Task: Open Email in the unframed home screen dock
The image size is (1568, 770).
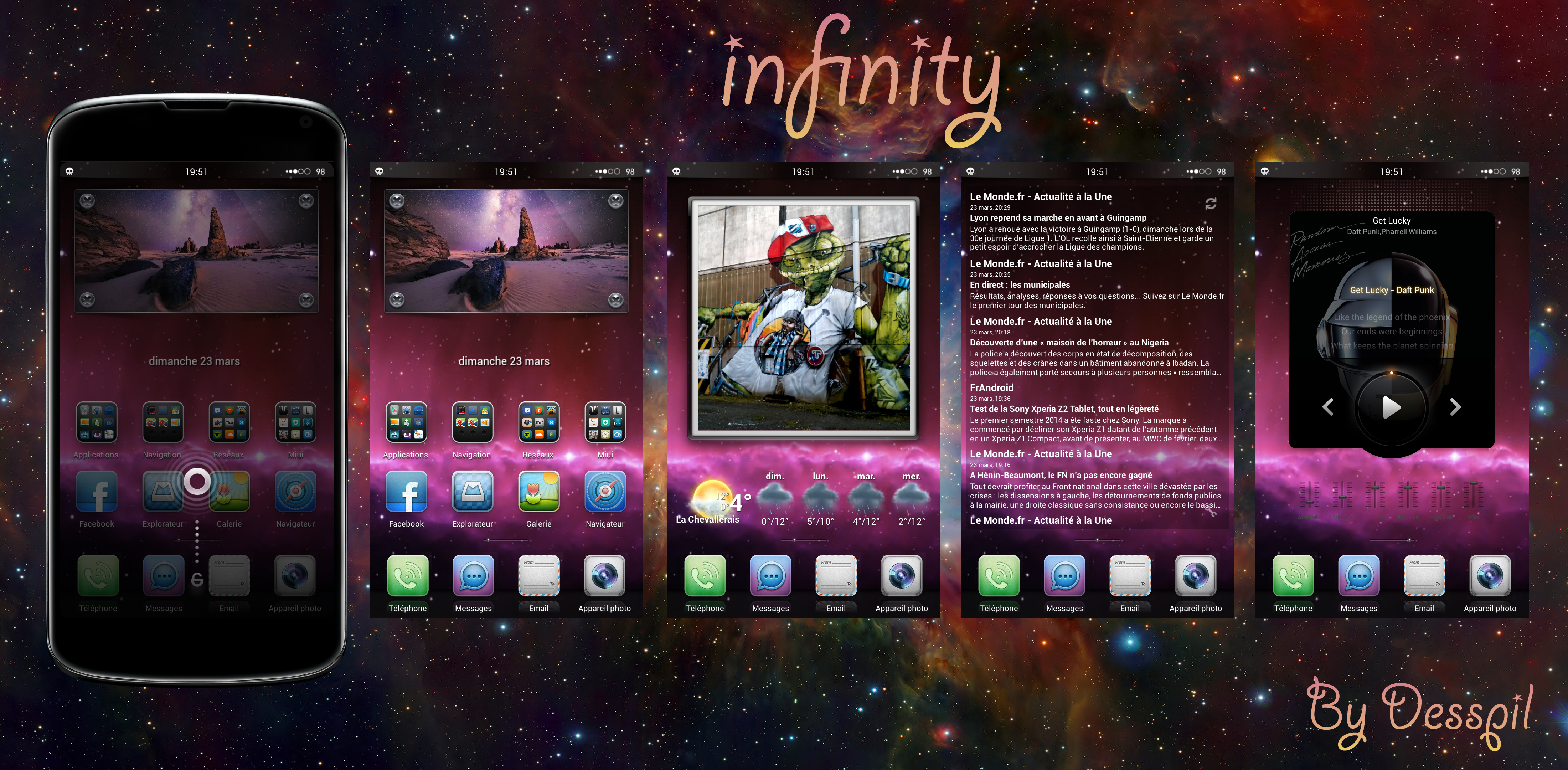Action: [x=539, y=575]
